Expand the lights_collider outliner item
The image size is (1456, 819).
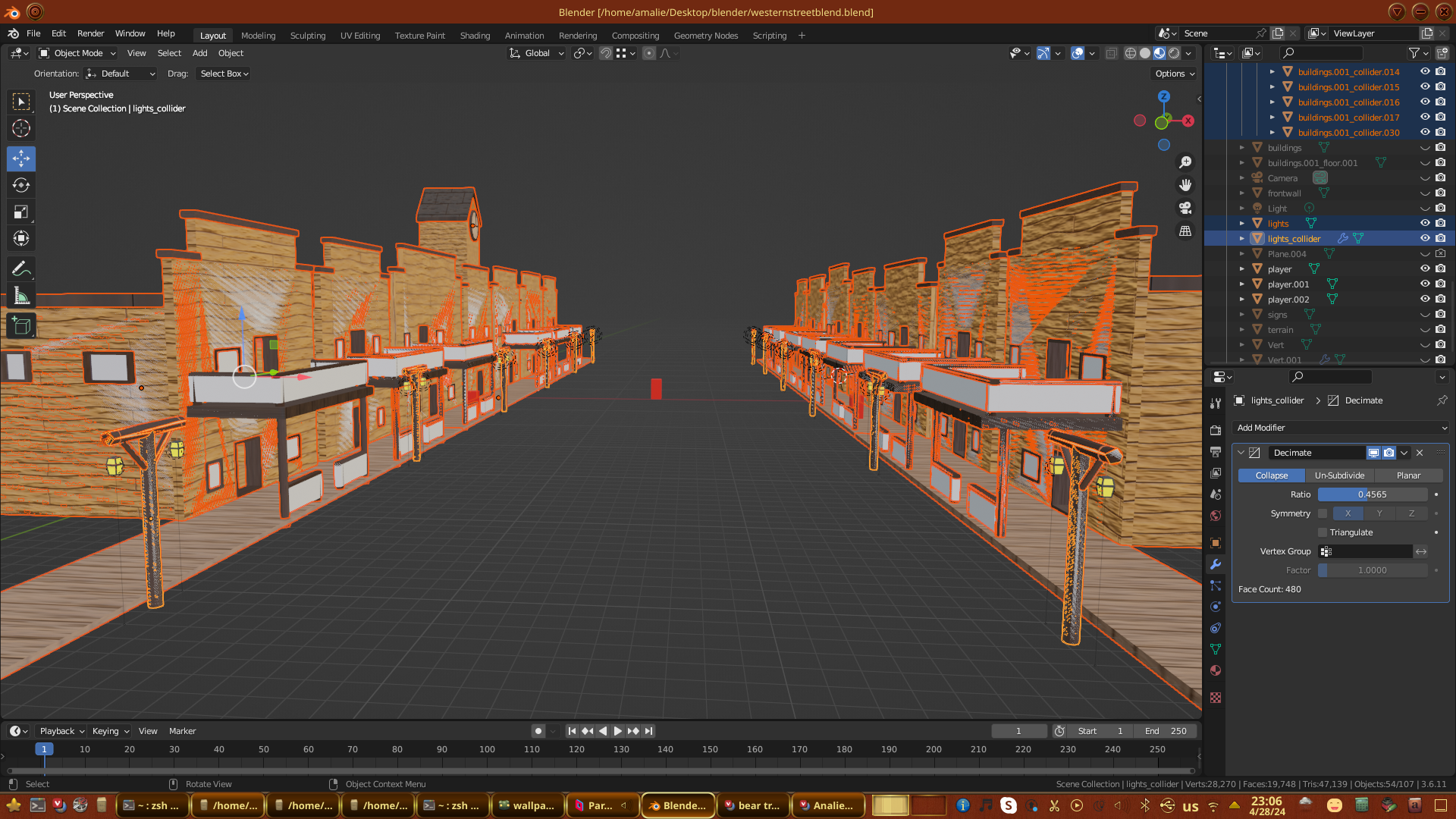1242,239
